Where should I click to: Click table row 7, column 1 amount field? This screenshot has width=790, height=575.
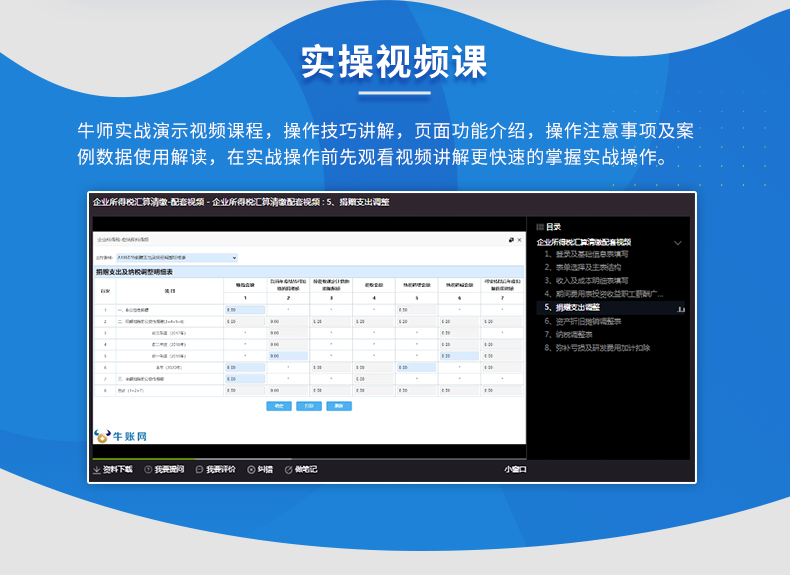point(245,379)
